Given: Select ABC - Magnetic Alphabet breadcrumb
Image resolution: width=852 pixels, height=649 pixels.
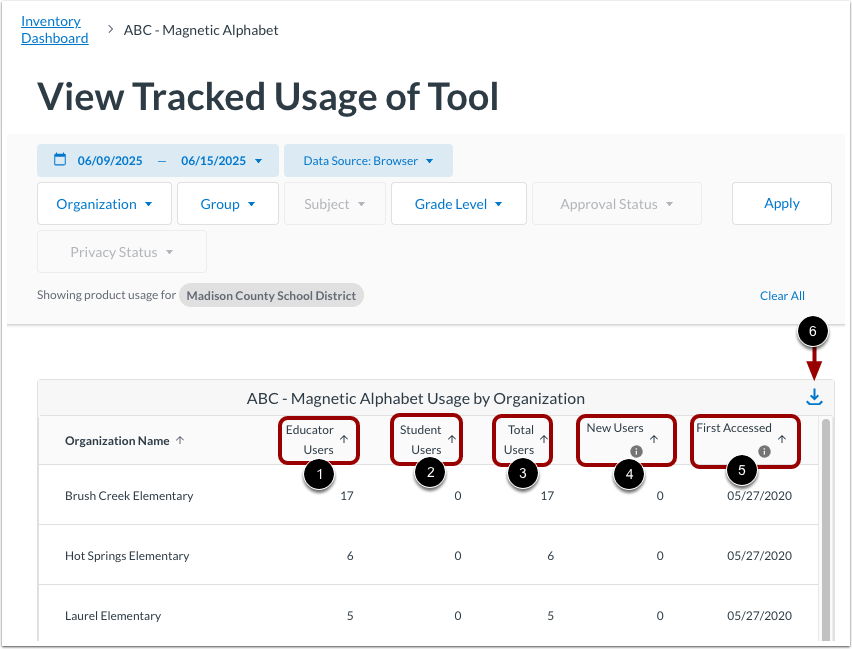Looking at the screenshot, I should coord(200,30).
